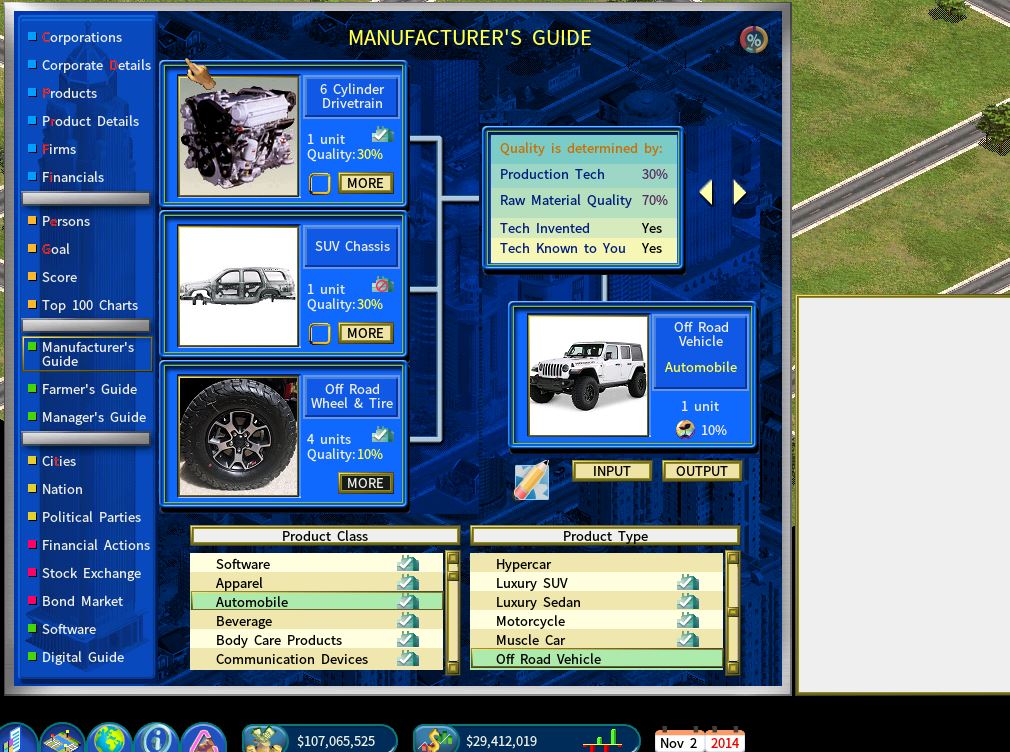Open Top 100 Charts in the sidebar

click(x=90, y=305)
